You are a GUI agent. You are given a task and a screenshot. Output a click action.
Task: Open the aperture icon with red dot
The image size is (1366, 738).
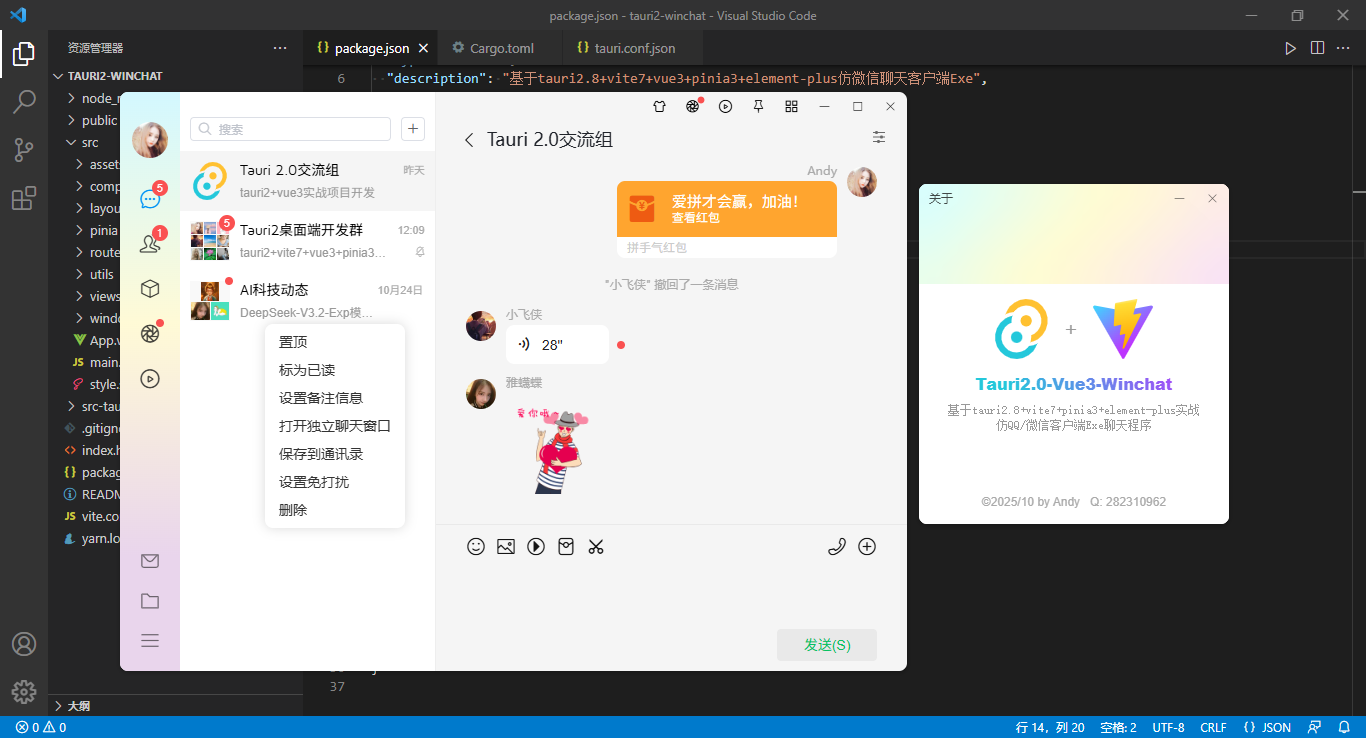tap(150, 333)
